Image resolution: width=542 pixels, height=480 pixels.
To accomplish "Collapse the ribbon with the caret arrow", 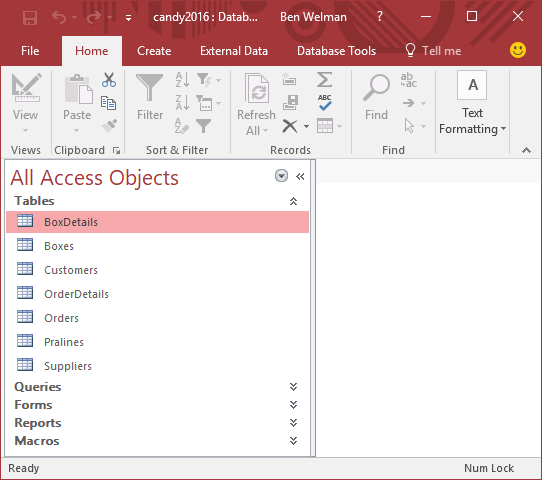I will click(x=526, y=150).
